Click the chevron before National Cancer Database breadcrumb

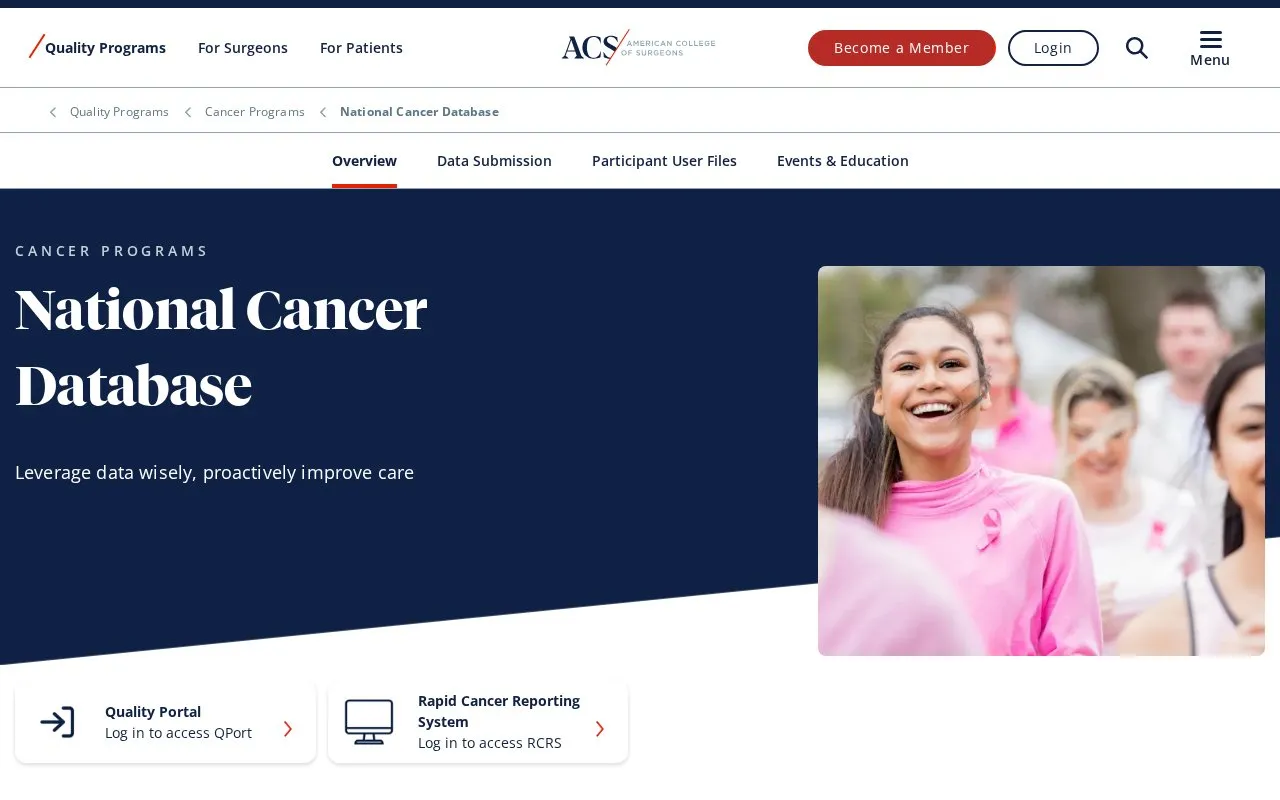[x=323, y=112]
